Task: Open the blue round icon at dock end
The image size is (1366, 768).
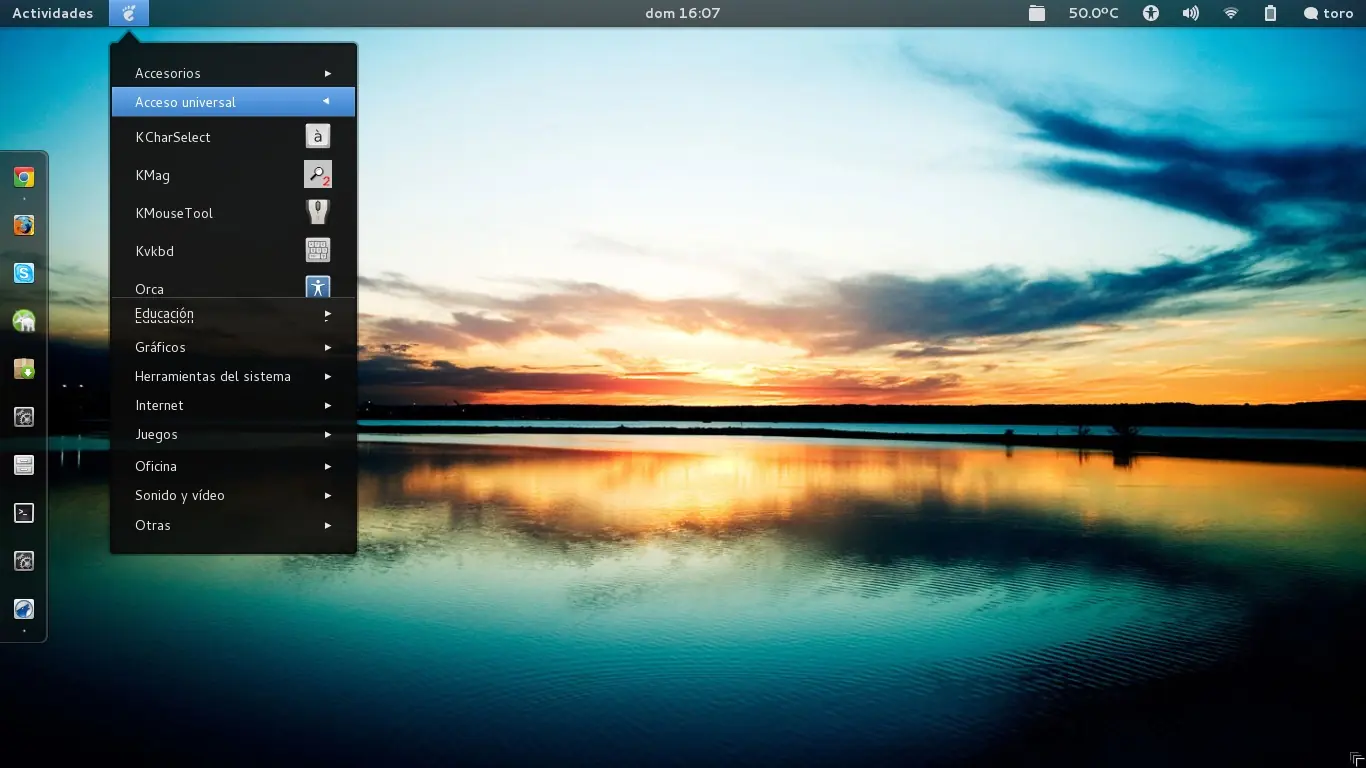Action: click(24, 609)
